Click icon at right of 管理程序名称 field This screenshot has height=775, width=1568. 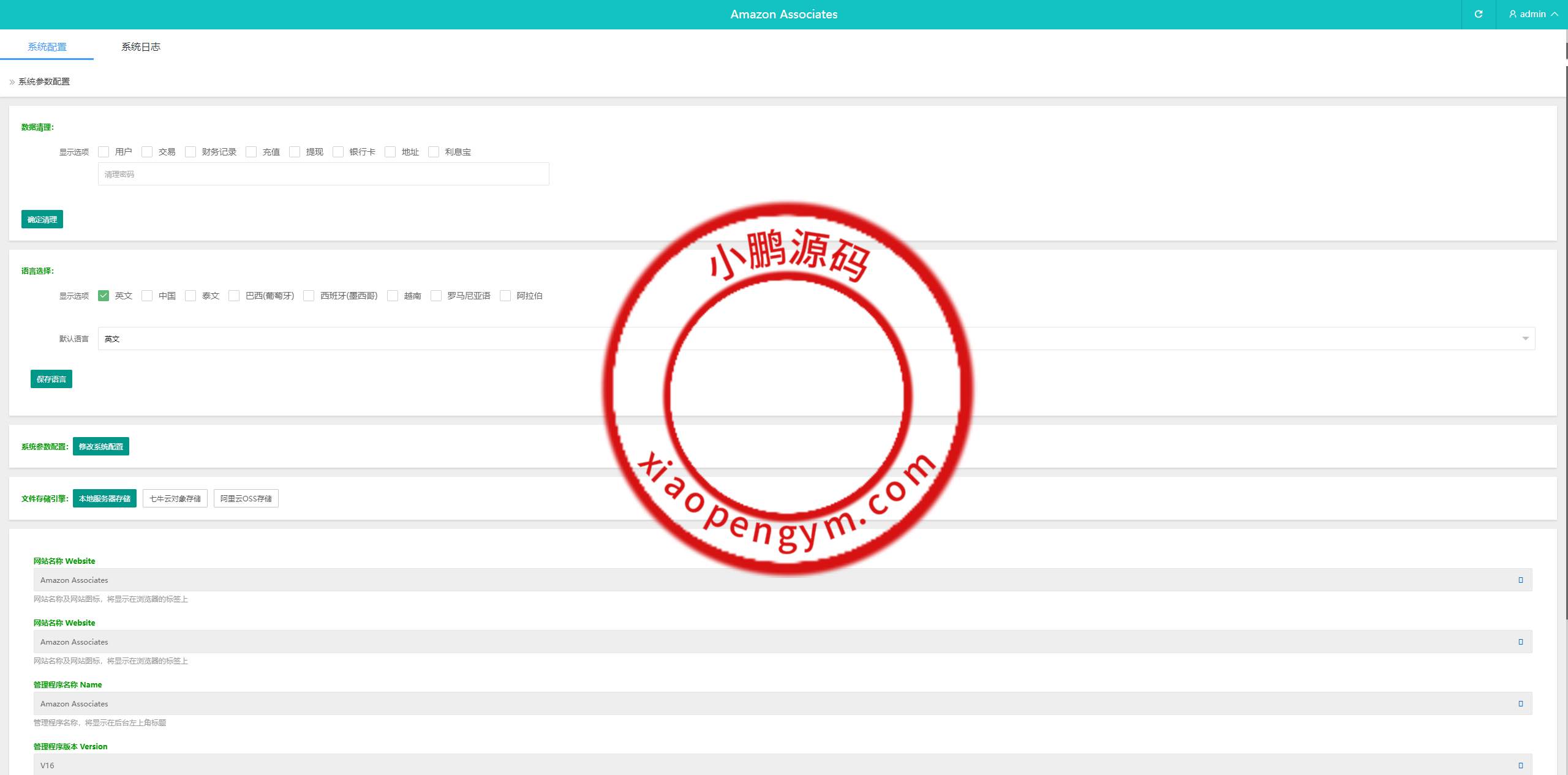pyautogui.click(x=1520, y=703)
